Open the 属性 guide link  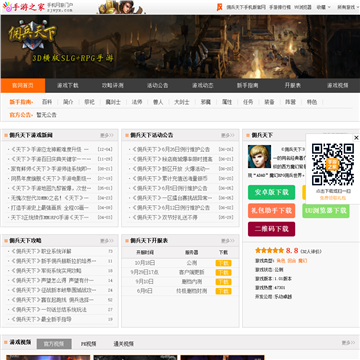pyautogui.click(x=227, y=102)
